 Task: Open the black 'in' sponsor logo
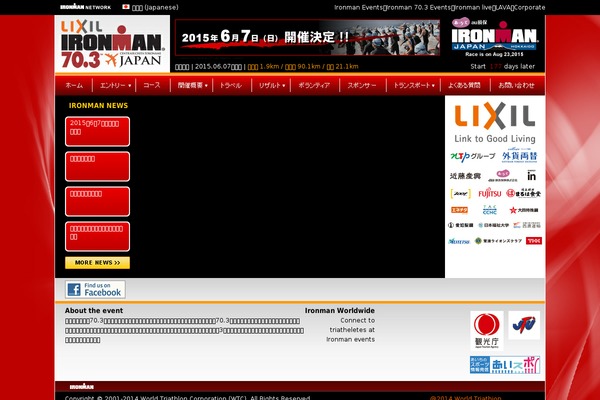532,175
